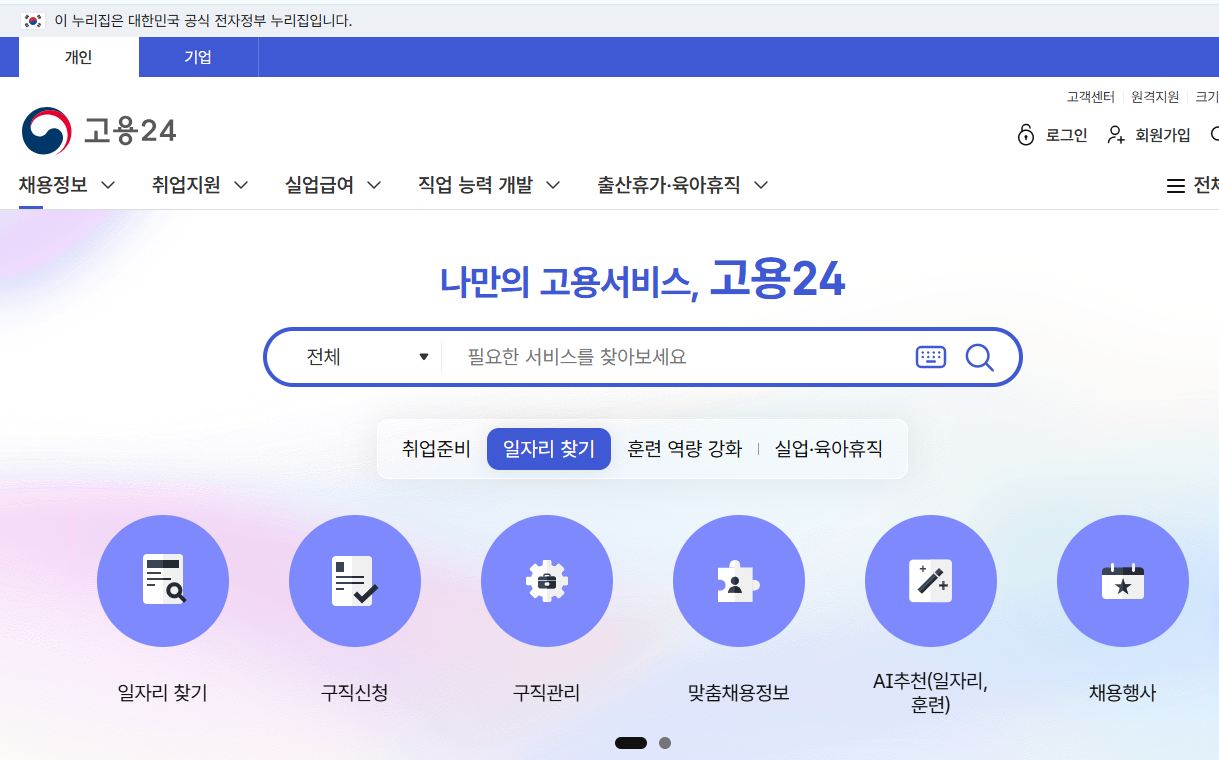Click the 이 누리집은 대한민국 공식 전자정부 누리집입니다 notice
The height and width of the screenshot is (760, 1219).
tap(203, 20)
